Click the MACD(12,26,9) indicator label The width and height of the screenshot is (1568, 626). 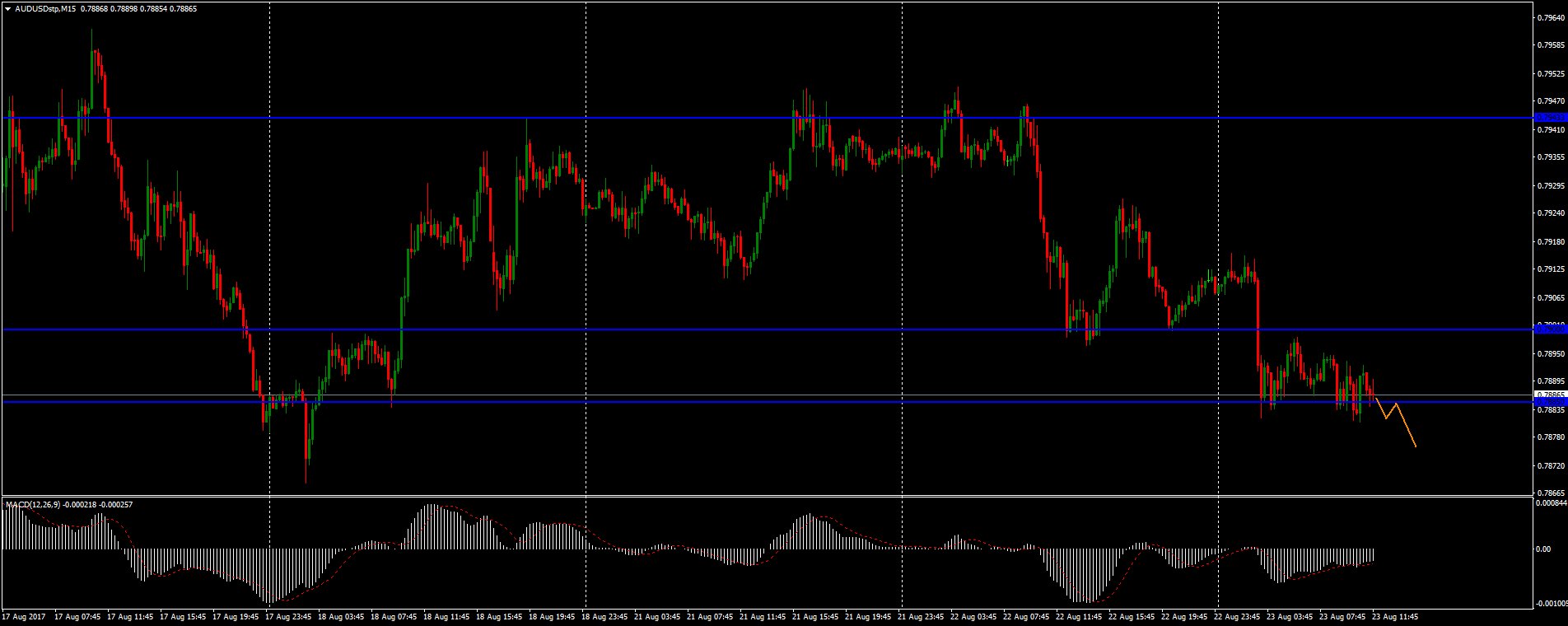click(33, 504)
